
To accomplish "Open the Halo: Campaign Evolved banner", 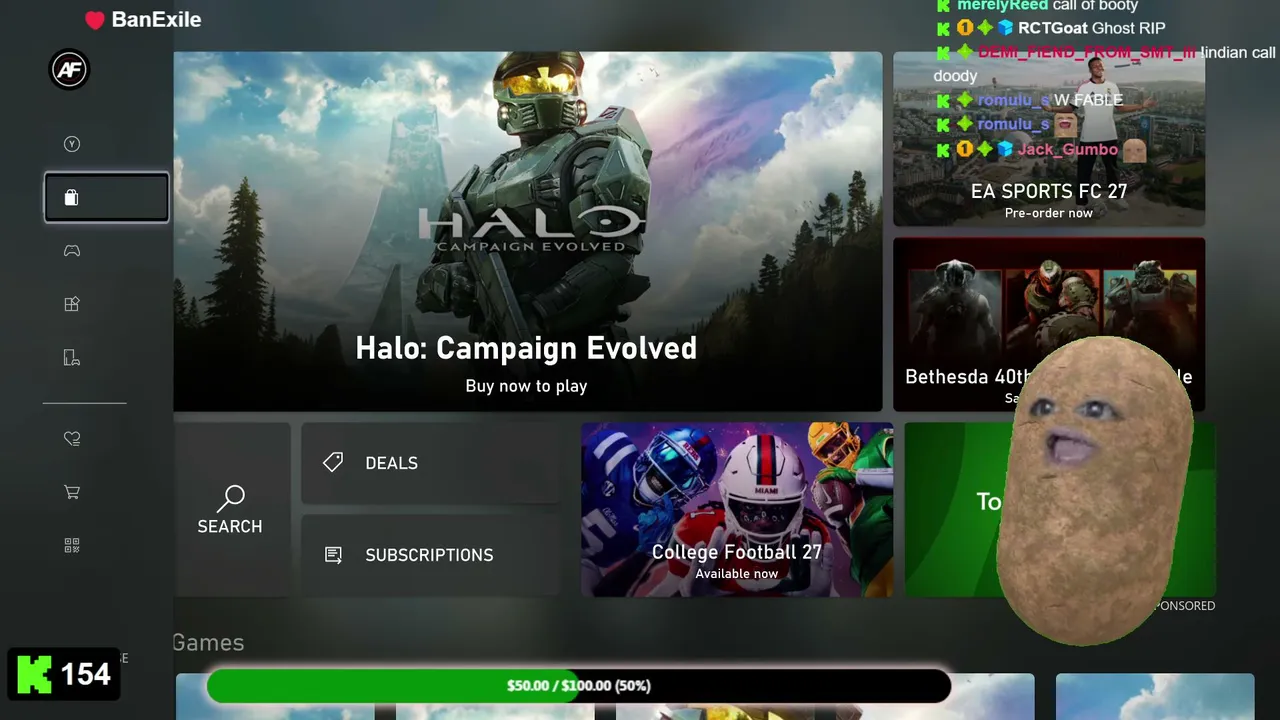I will point(528,231).
